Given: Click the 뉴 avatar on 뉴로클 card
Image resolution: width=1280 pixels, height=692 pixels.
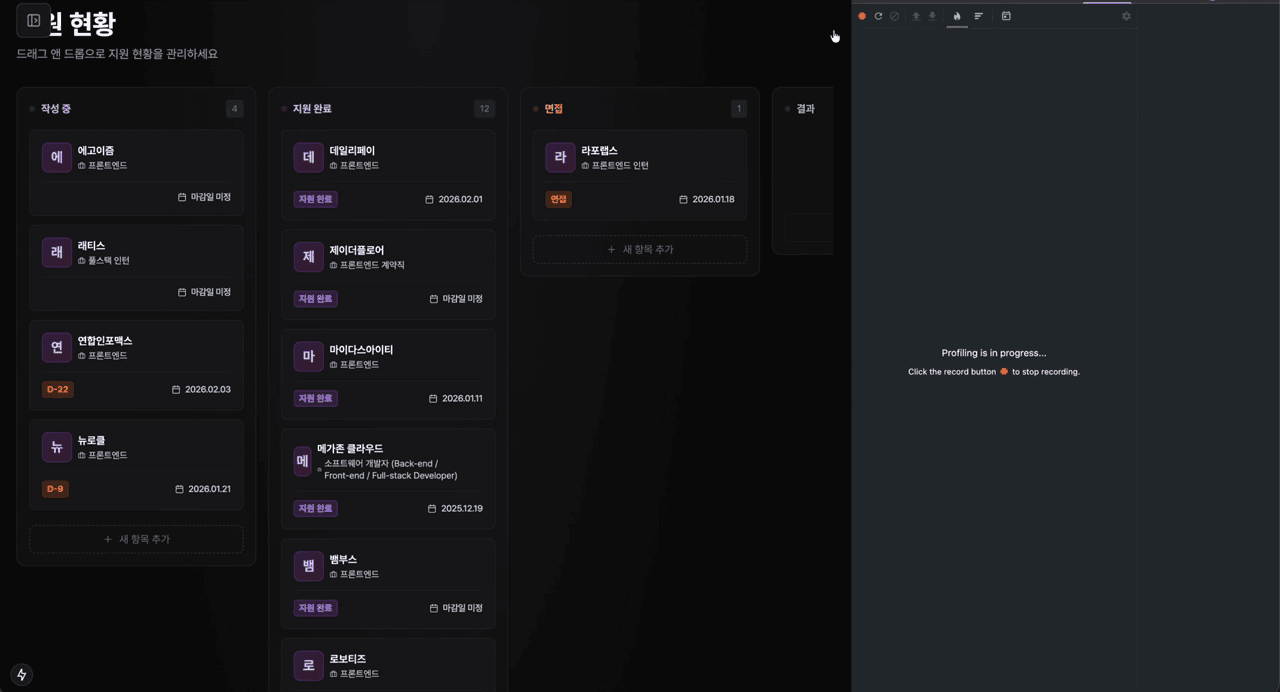Looking at the screenshot, I should tap(56, 447).
